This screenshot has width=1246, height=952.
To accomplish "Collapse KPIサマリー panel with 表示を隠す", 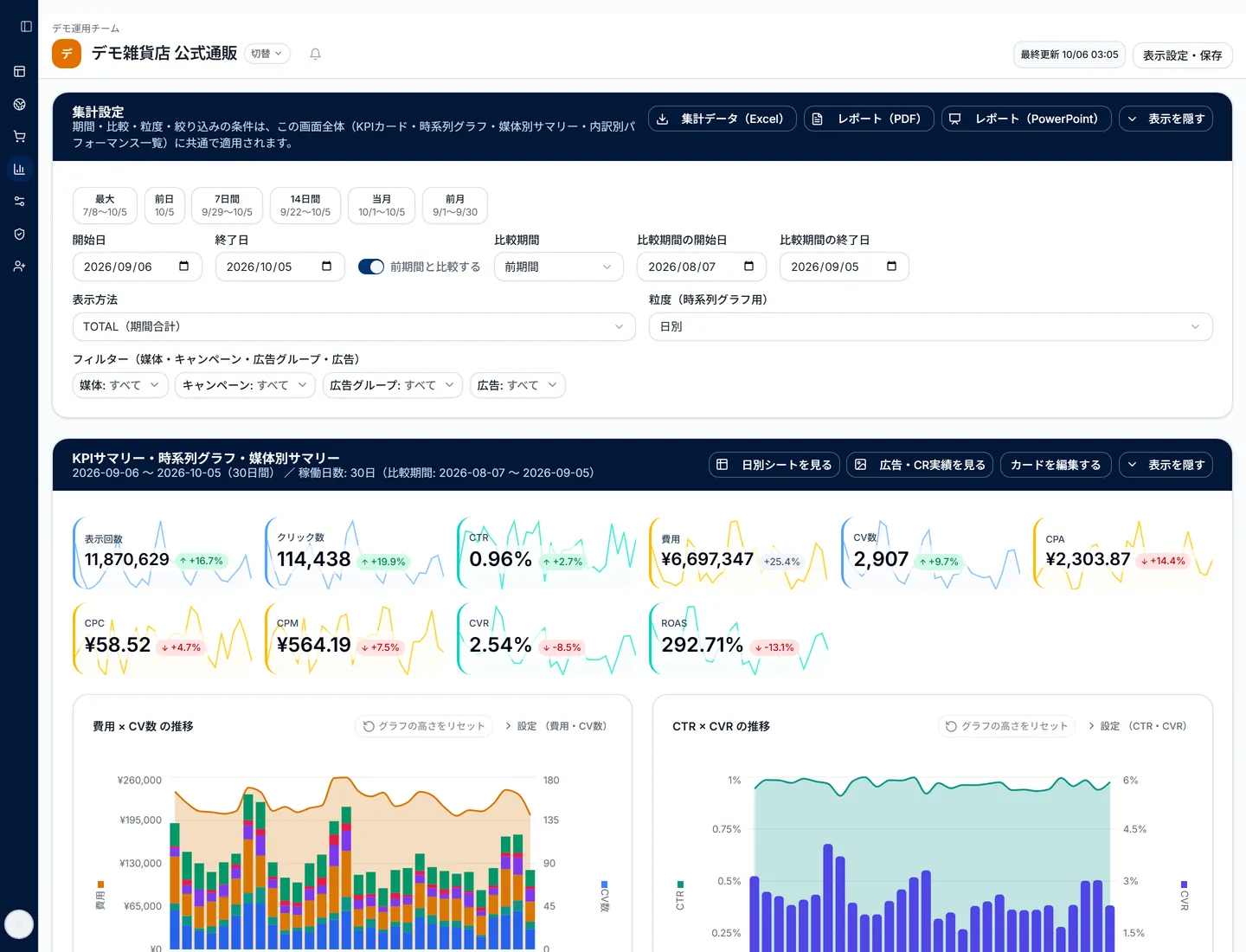I will (x=1166, y=465).
